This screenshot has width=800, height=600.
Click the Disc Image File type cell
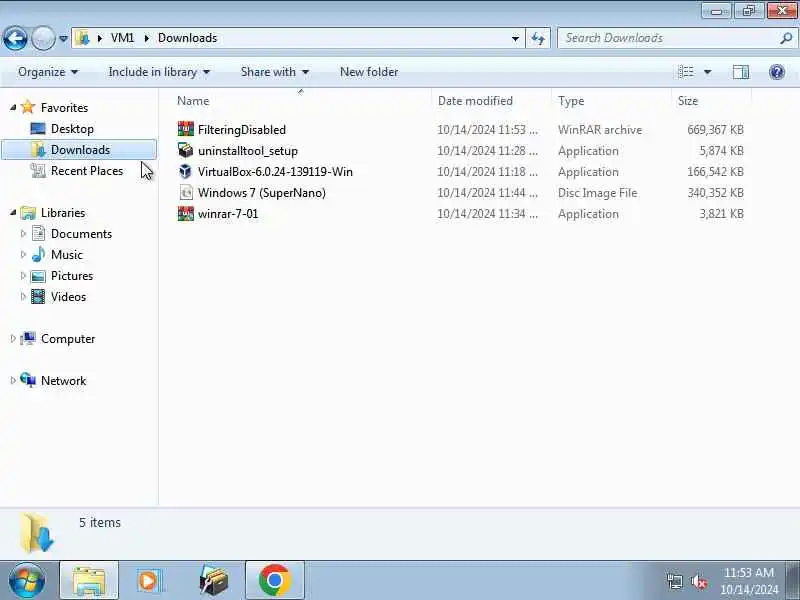pyautogui.click(x=597, y=193)
